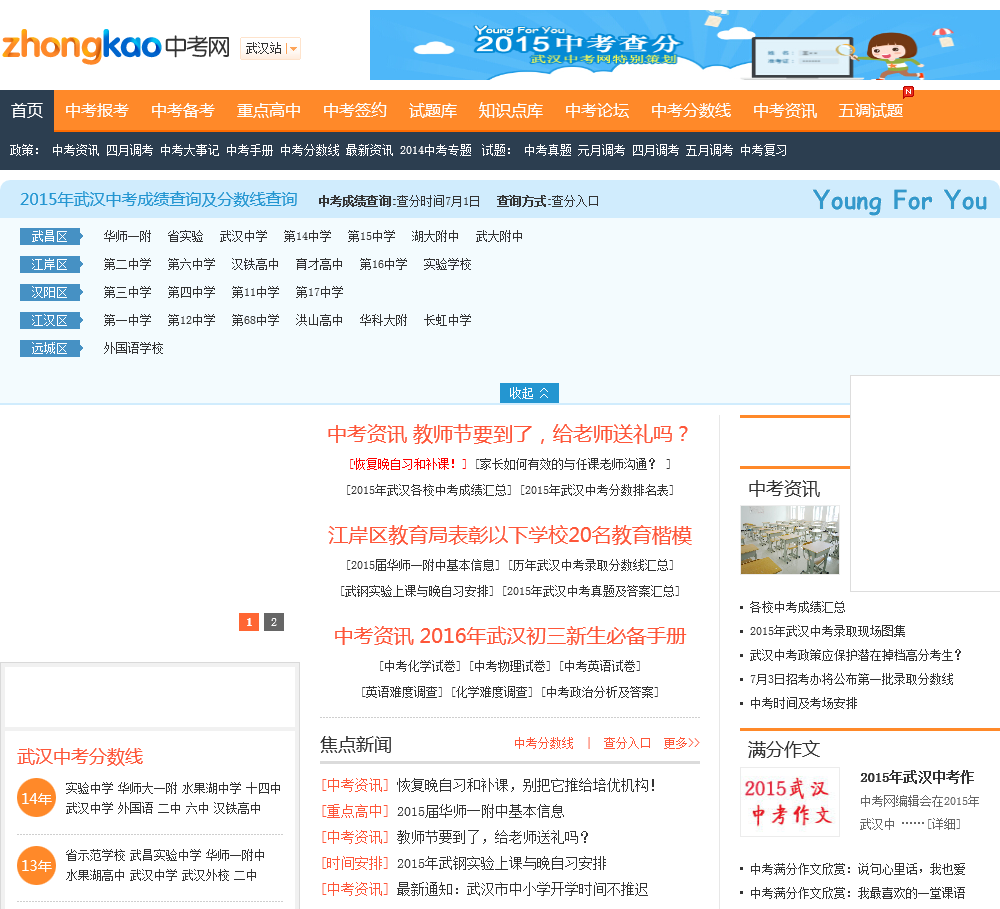Switch to carousel slide 2

tap(274, 622)
